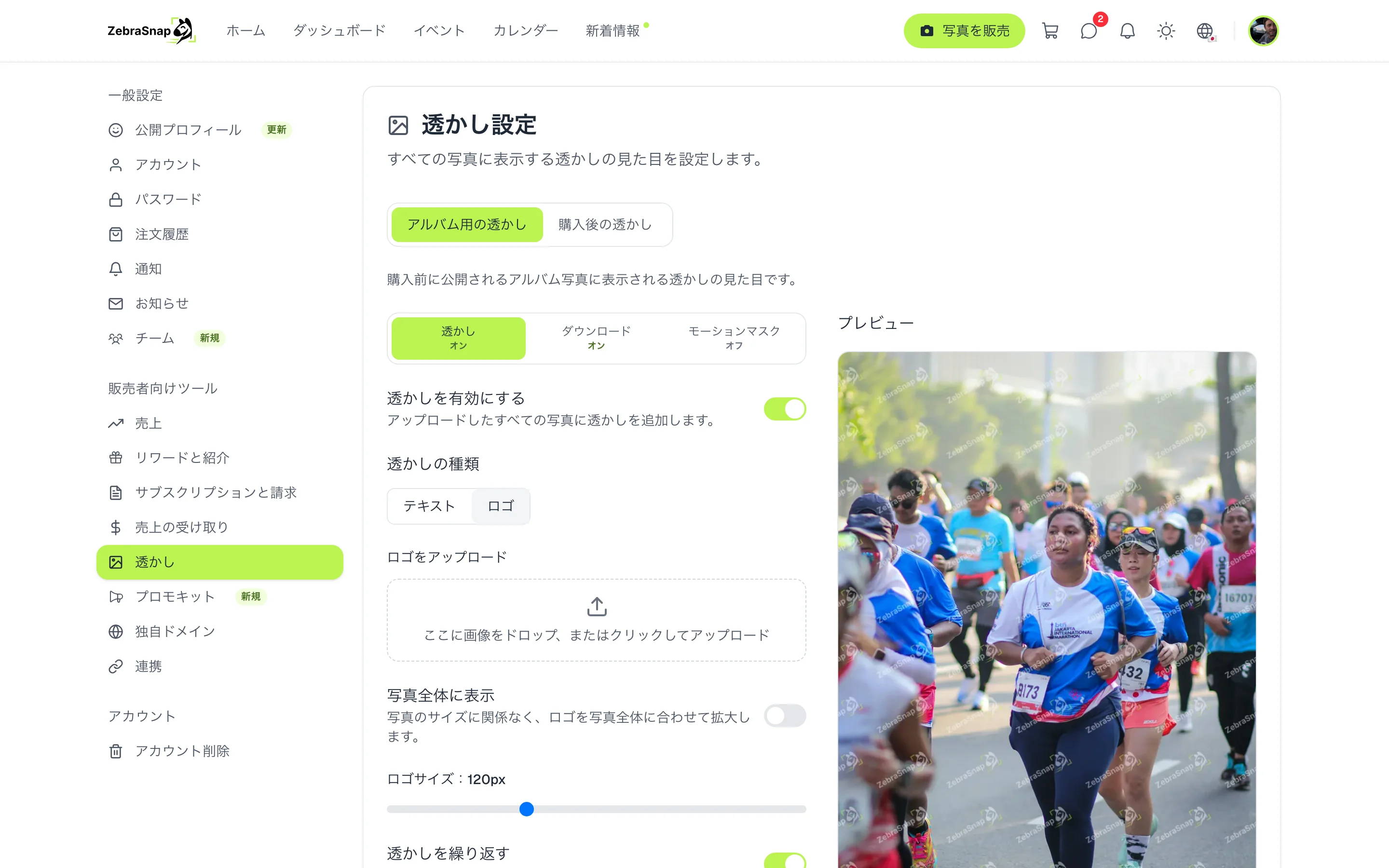1389x868 pixels.
Task: Switch to 購入後の透かし tab
Action: [x=605, y=224]
